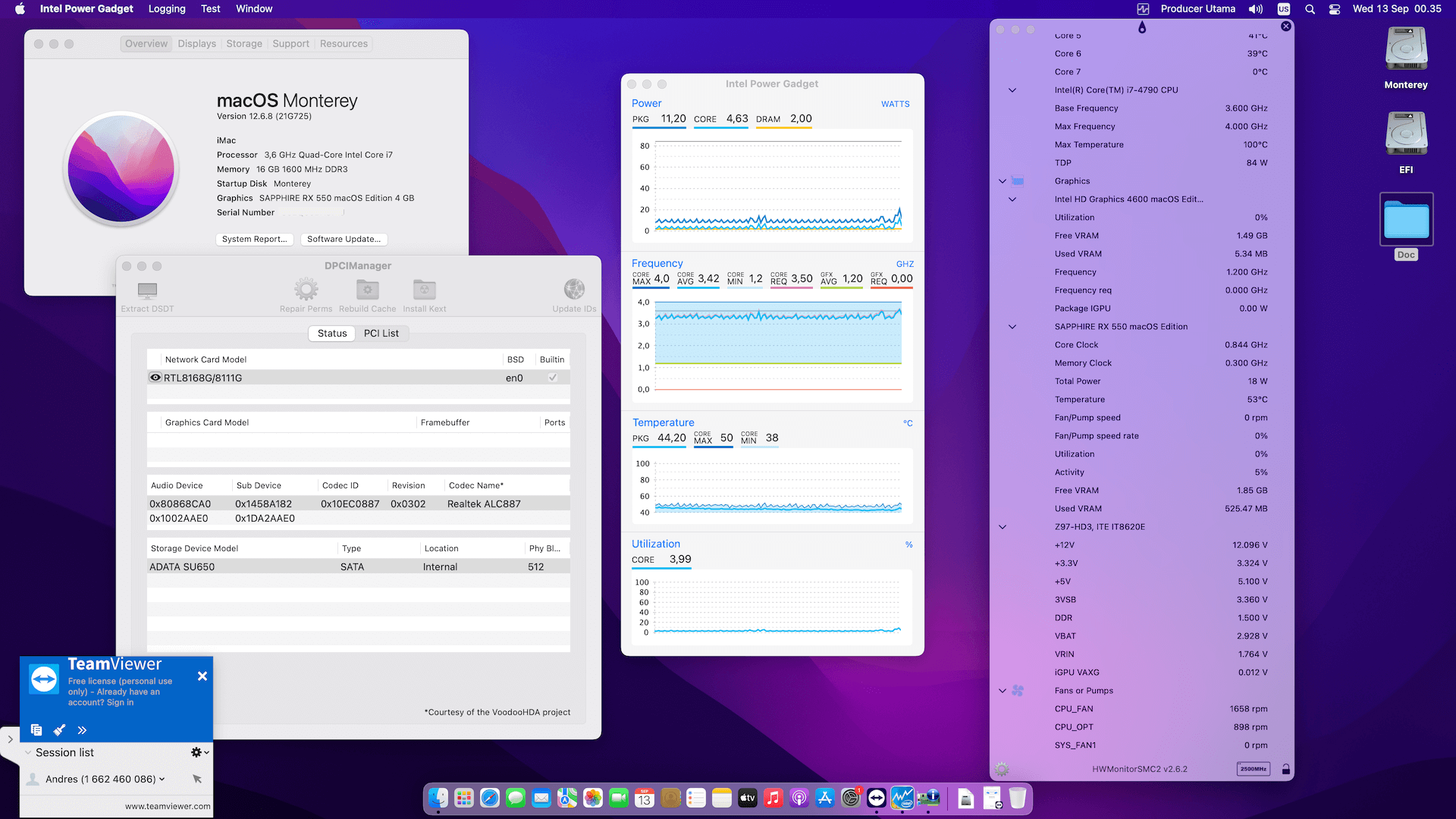Open the EFI drive on the desktop

point(1406,143)
